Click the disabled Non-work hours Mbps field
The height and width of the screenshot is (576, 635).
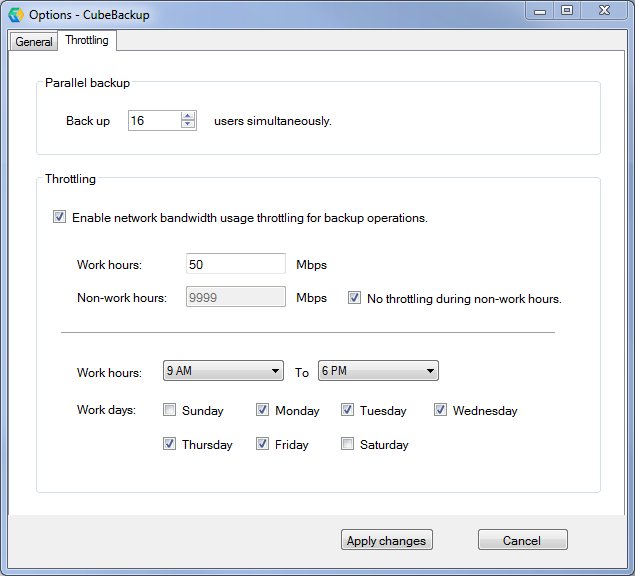[x=236, y=297]
